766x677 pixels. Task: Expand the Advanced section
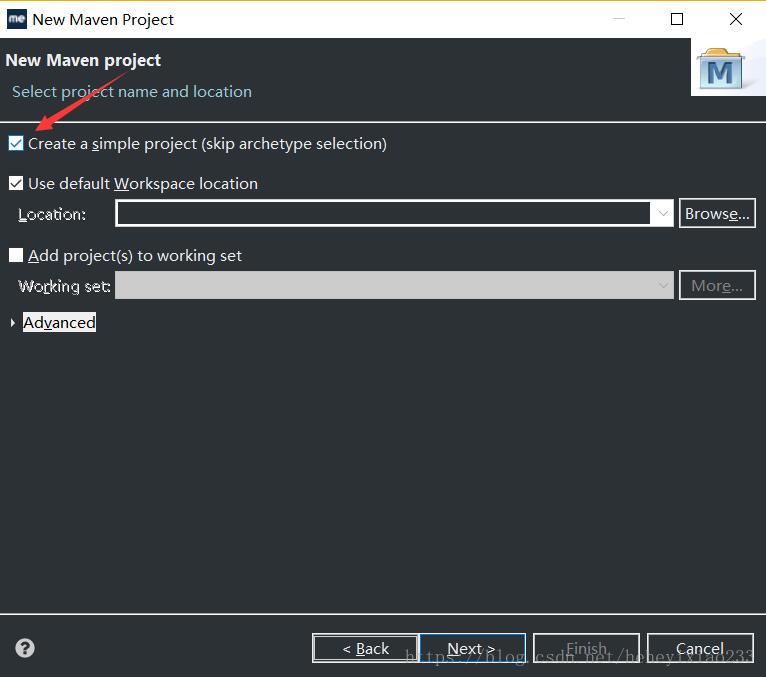[x=13, y=323]
